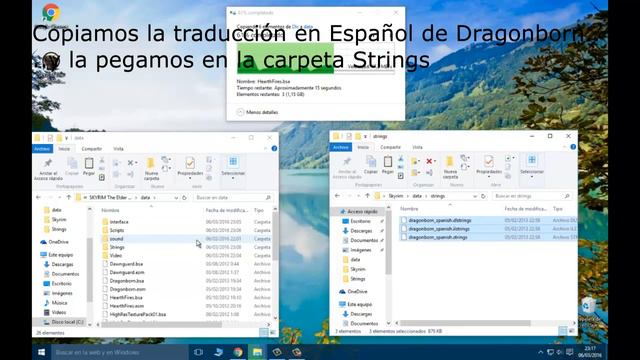This screenshot has width=640, height=360.
Task: Click help icon in data window
Action: point(274,148)
